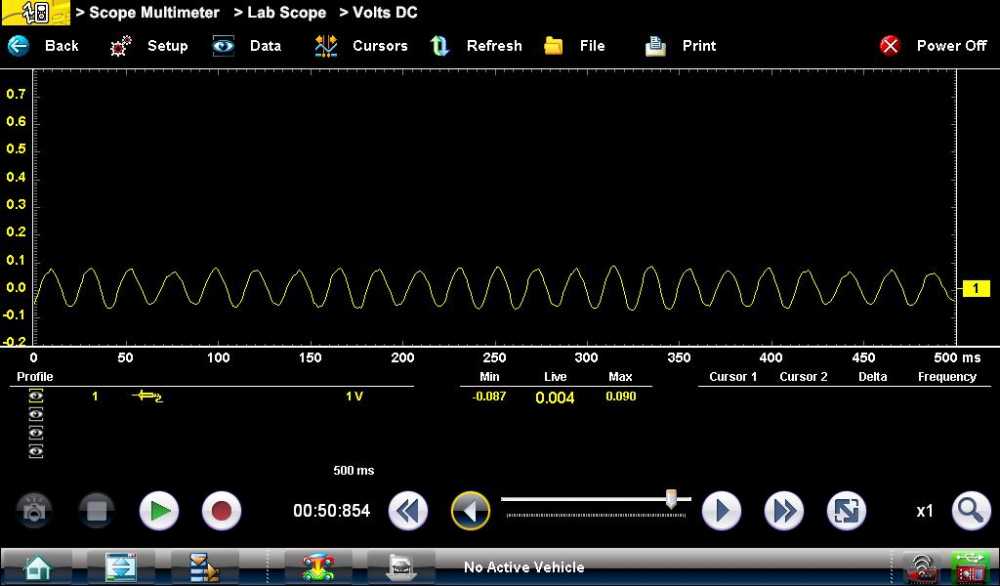Screen dimensions: 1000x586
Task: Step forward one frame
Action: 721,511
